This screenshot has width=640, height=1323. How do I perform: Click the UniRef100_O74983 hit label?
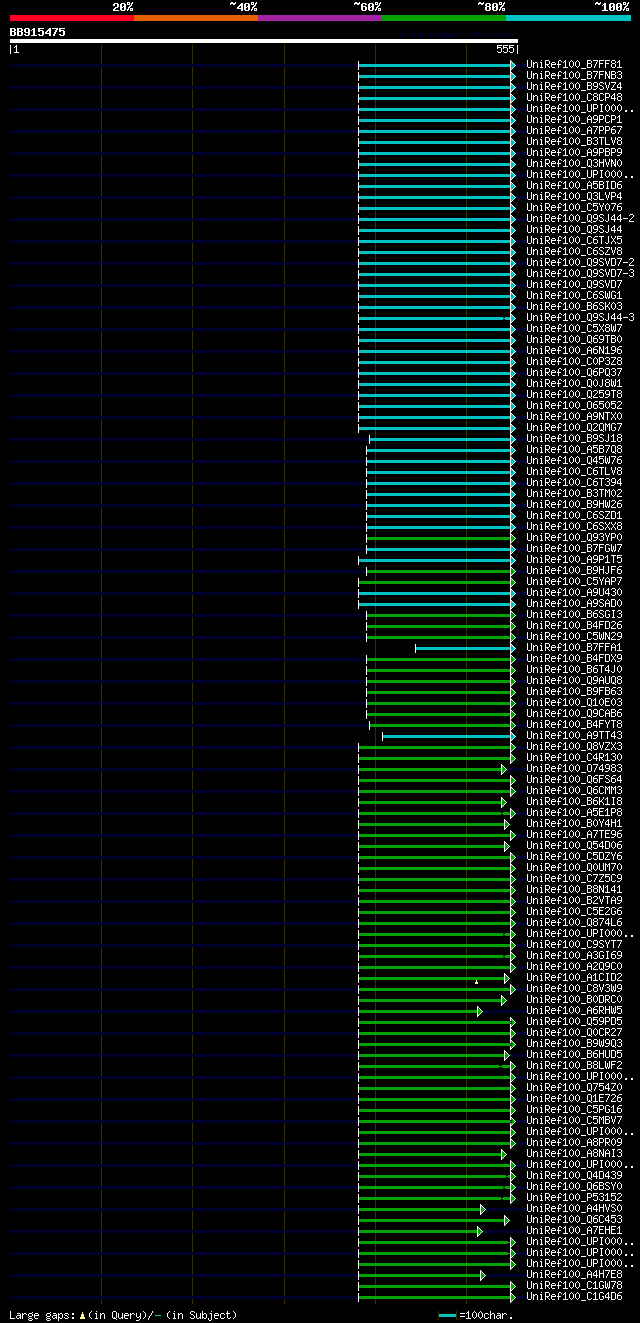(574, 768)
